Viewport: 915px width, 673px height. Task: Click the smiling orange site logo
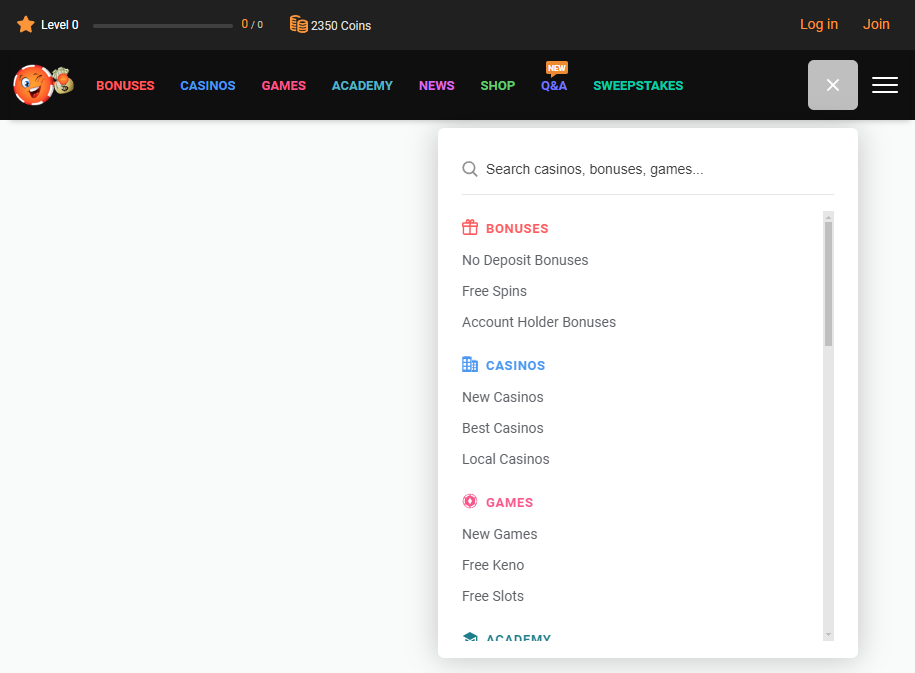coord(42,85)
